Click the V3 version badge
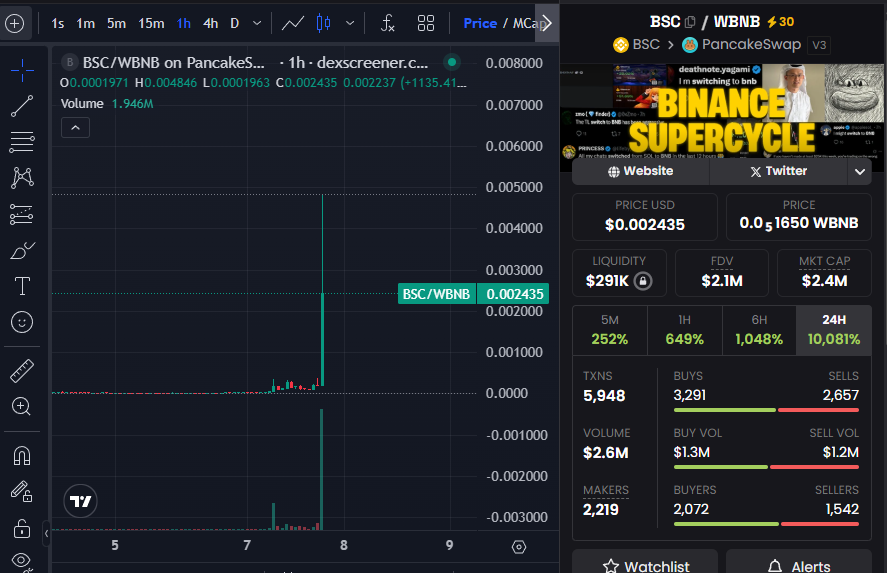887x573 pixels. (x=819, y=45)
